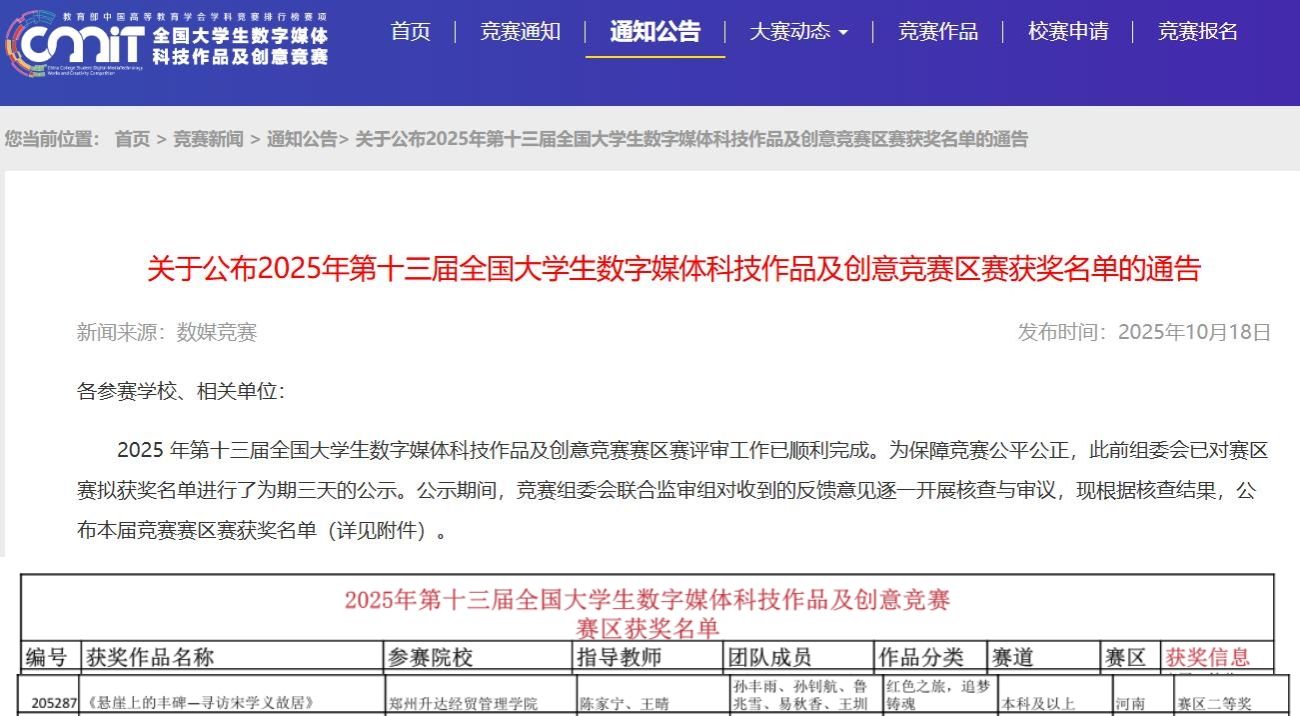The image size is (1300, 716).
Task: Click the 团队成员 column header
Action: [x=770, y=657]
